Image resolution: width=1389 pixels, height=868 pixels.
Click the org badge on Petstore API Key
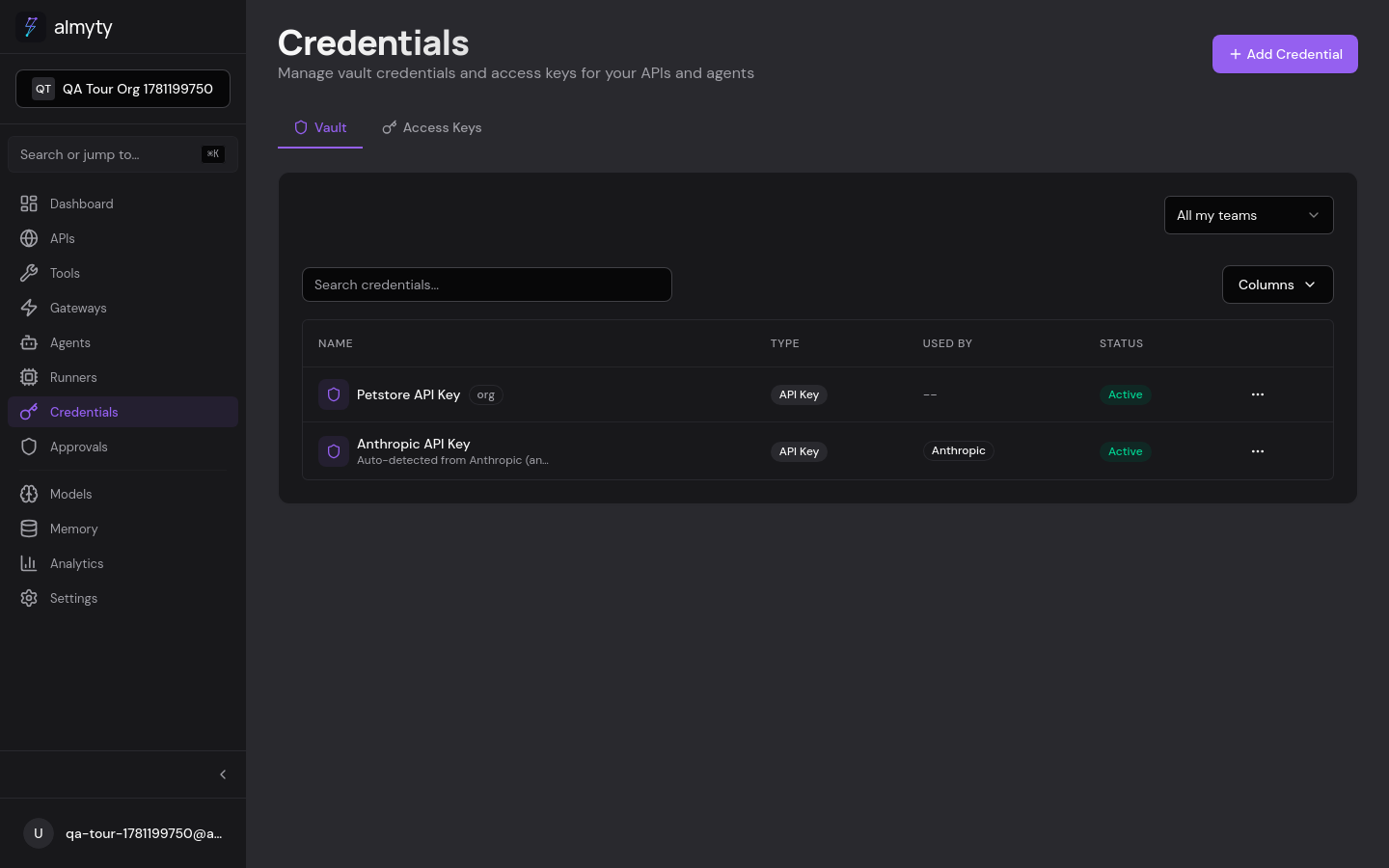pos(486,394)
